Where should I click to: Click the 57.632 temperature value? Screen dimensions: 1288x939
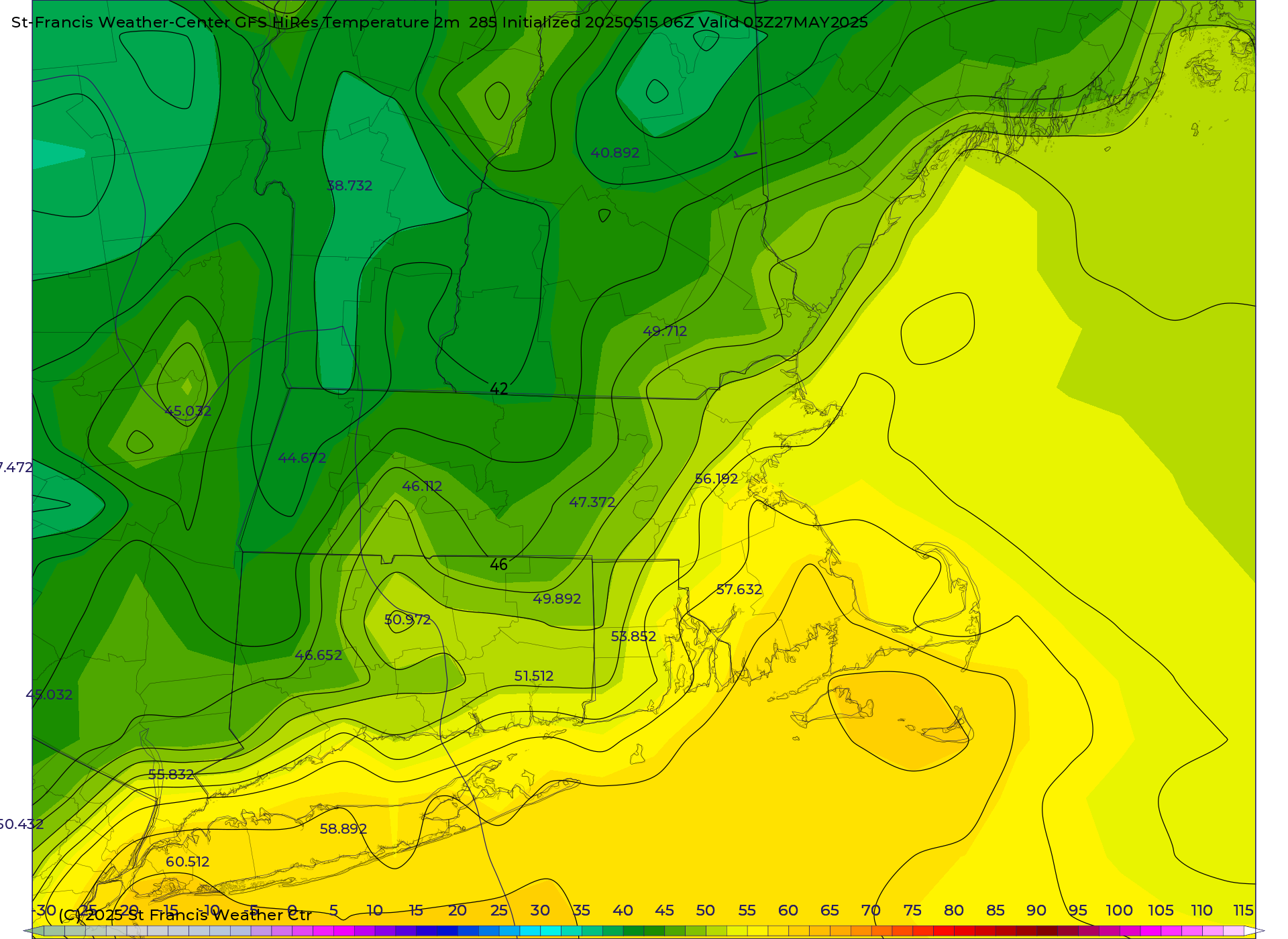click(739, 590)
